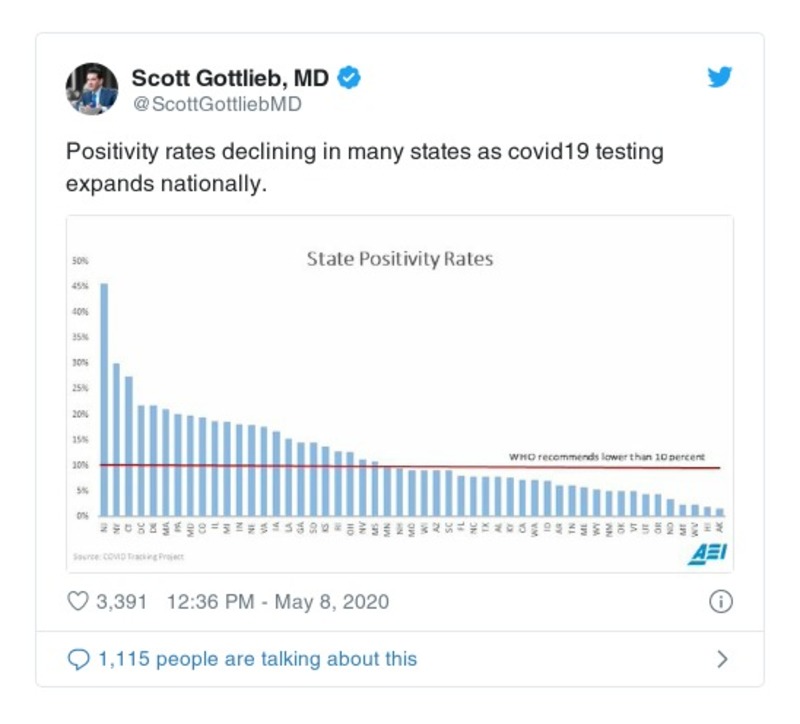Image resolution: width=800 pixels, height=724 pixels.
Task: Click the COVID Tracking Project source text
Action: 128,557
